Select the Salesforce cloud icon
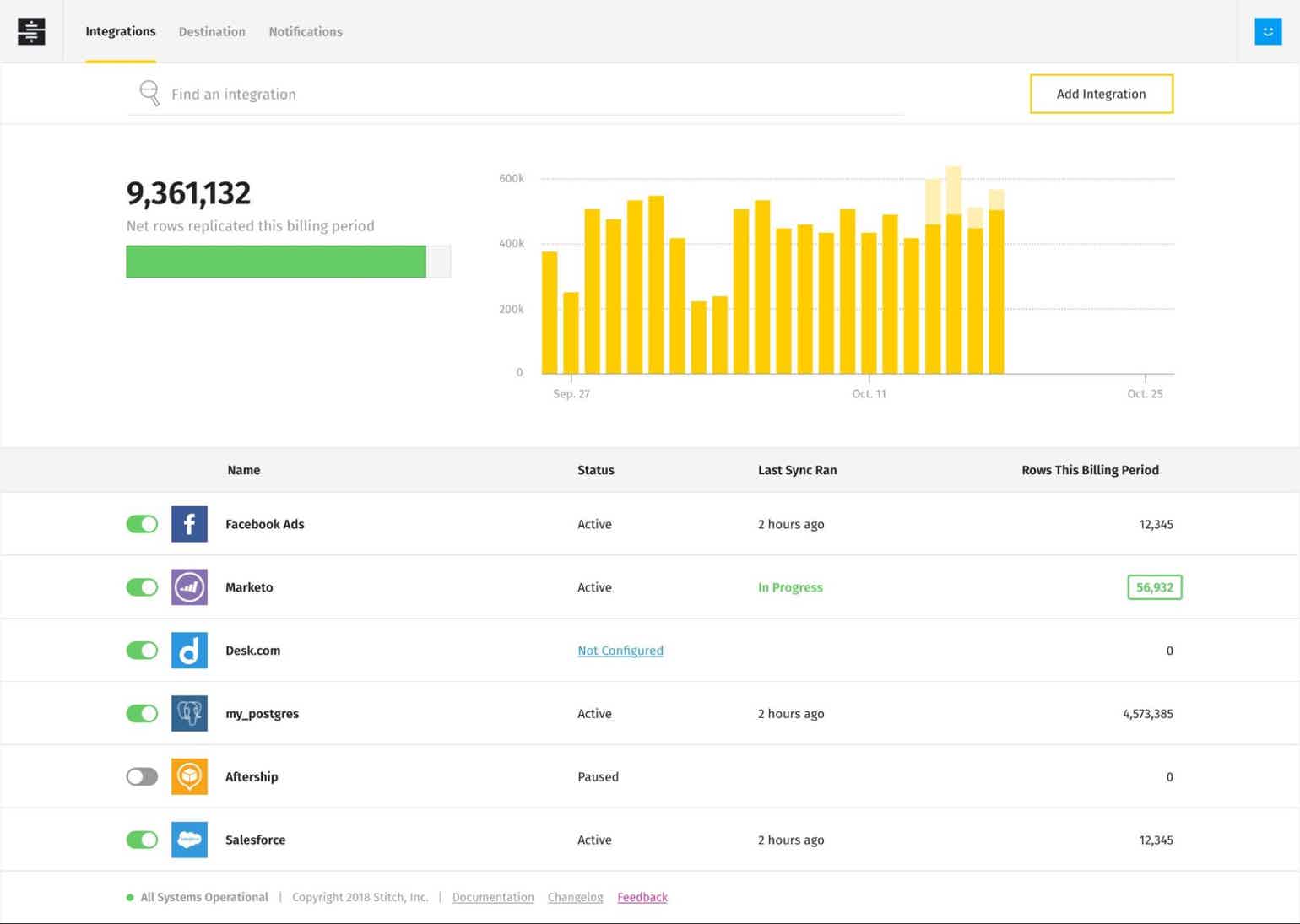The height and width of the screenshot is (924, 1300). tap(189, 839)
